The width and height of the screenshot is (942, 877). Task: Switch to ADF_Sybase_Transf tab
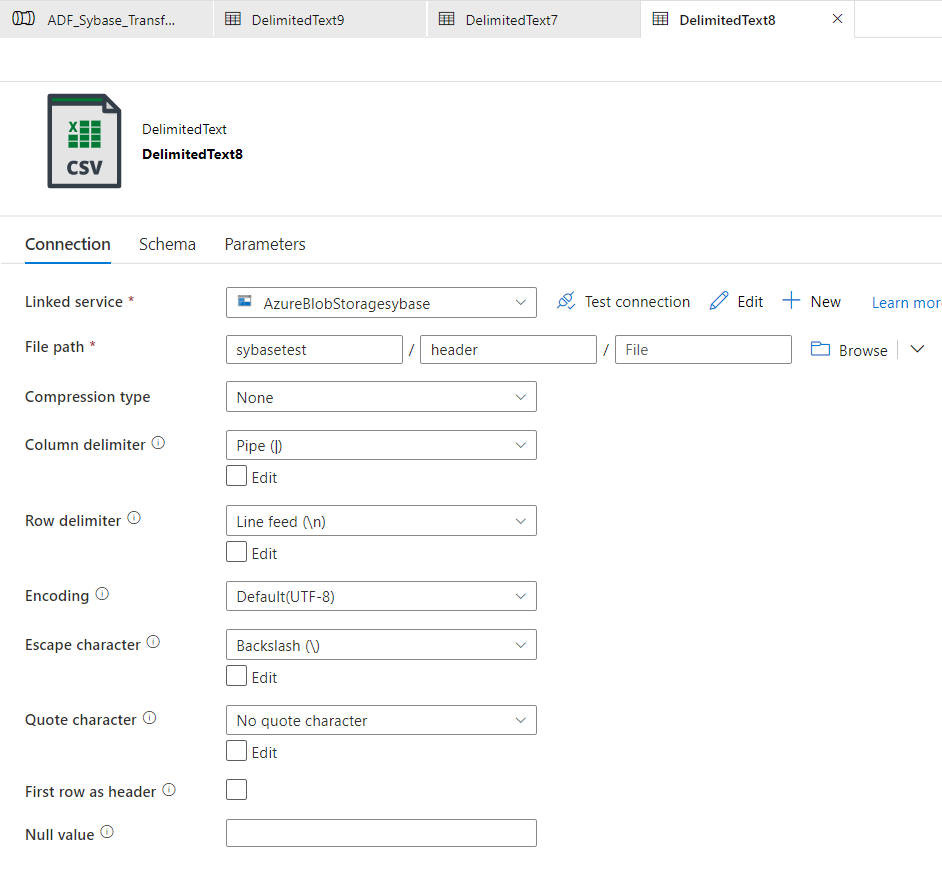(x=106, y=19)
